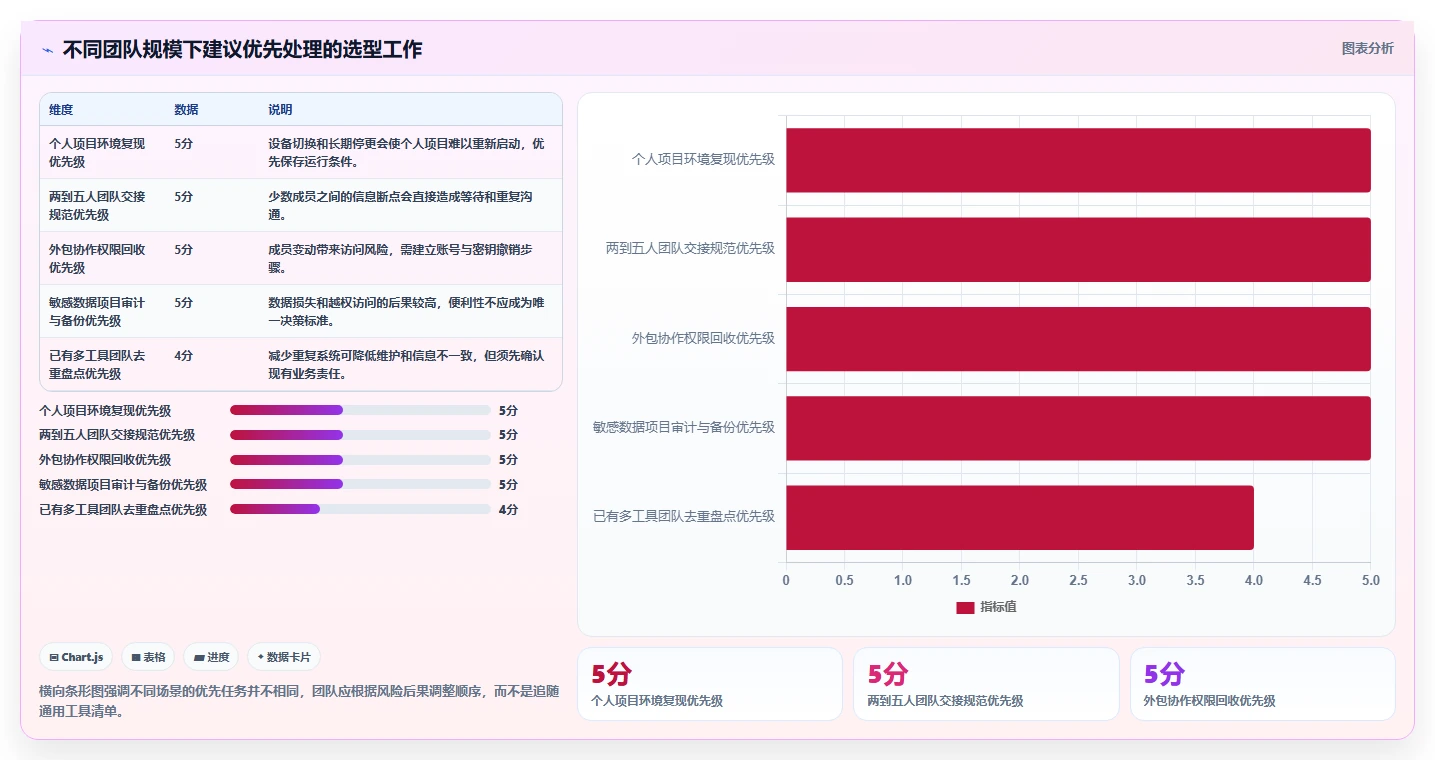Screen dimensions: 1435x760
Task: Click the chart bar for 敏感数据项目审计与备份优先级
Action: click(x=1078, y=428)
